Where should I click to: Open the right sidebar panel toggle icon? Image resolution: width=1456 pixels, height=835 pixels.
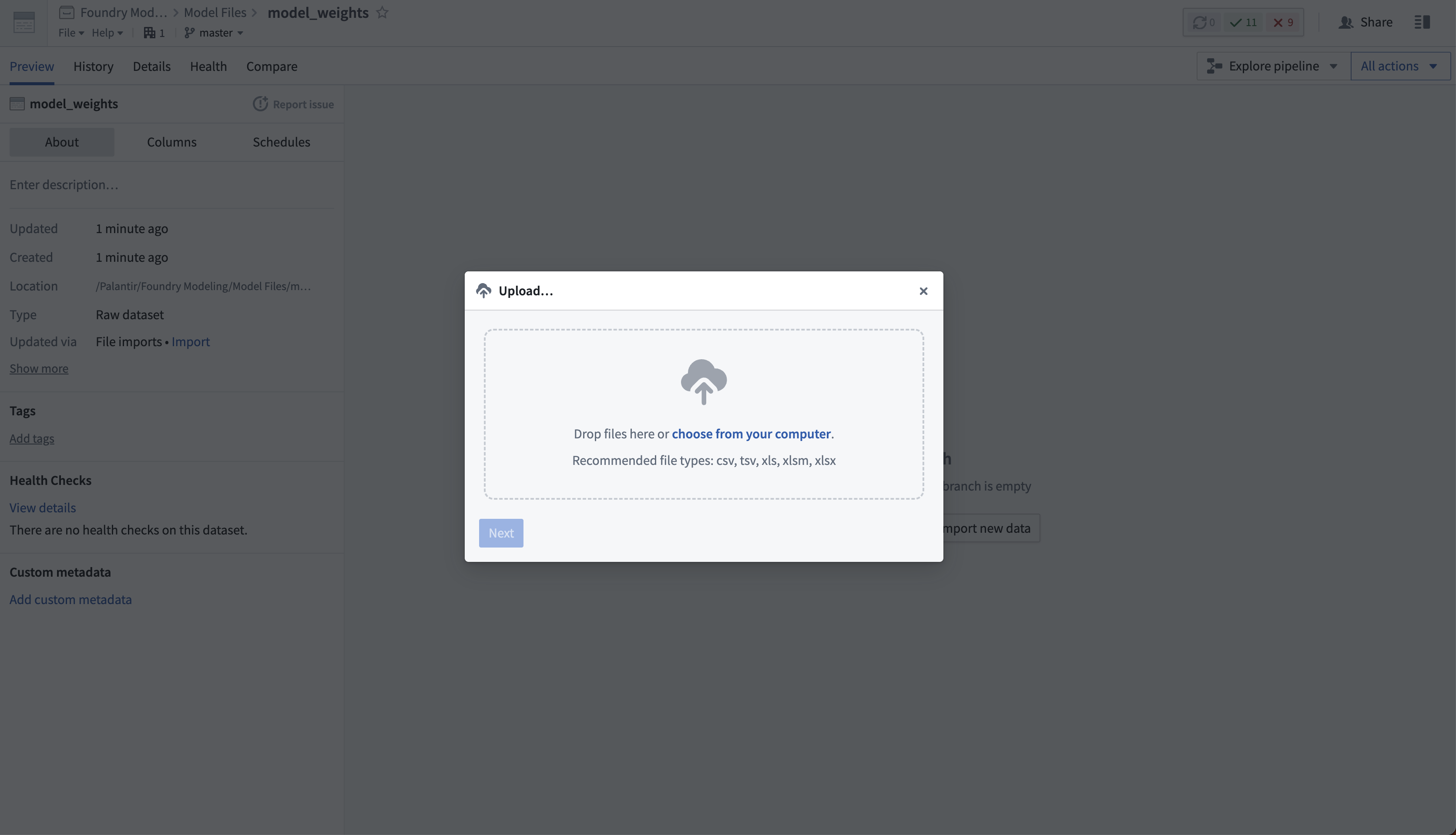coord(1422,22)
